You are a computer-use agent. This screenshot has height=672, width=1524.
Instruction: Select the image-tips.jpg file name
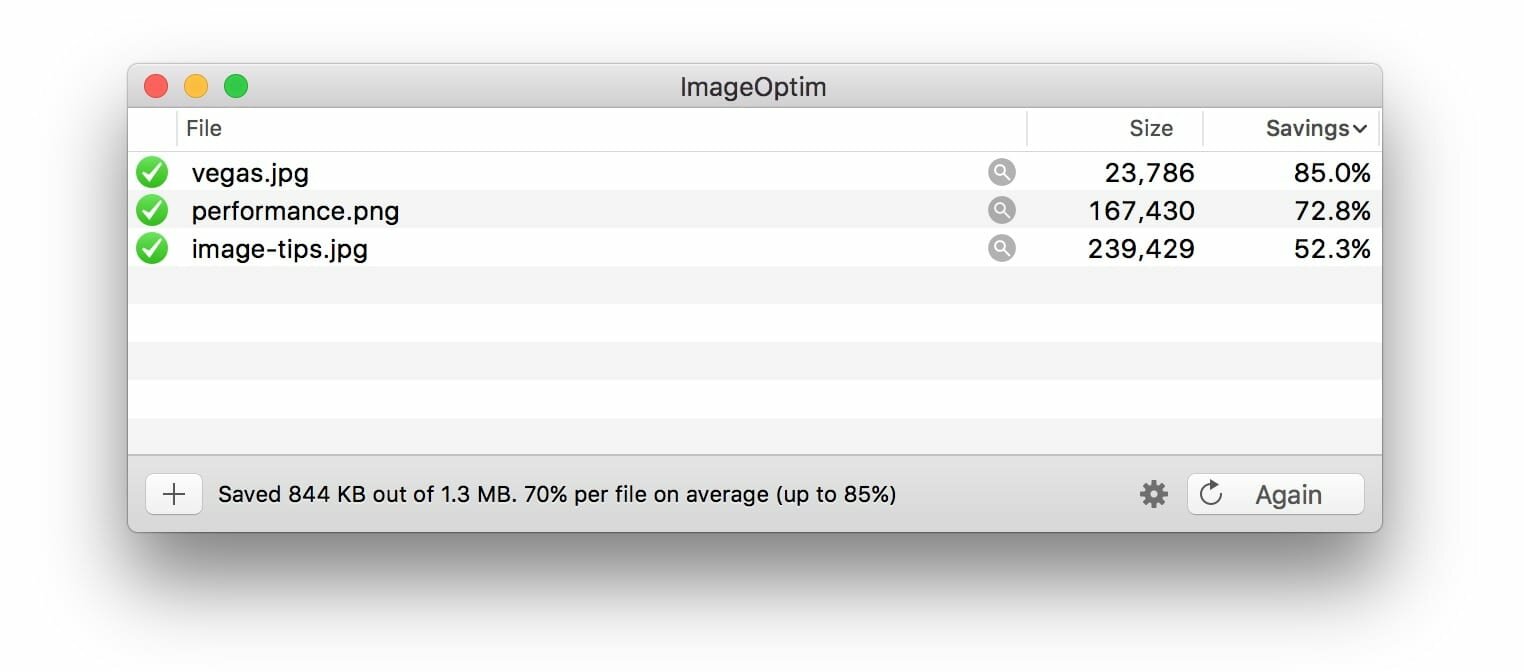[279, 249]
